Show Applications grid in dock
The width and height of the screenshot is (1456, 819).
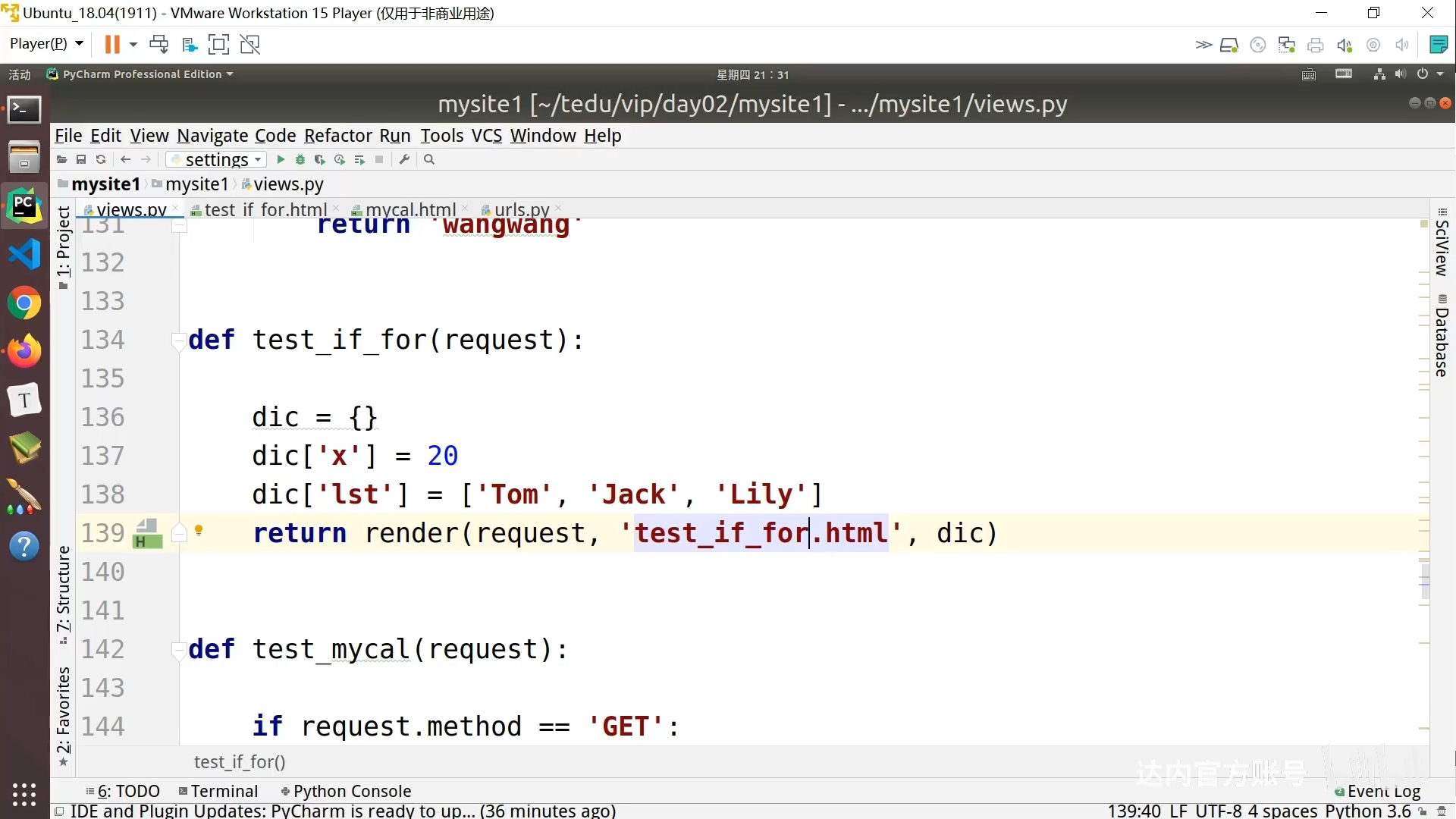pyautogui.click(x=24, y=794)
